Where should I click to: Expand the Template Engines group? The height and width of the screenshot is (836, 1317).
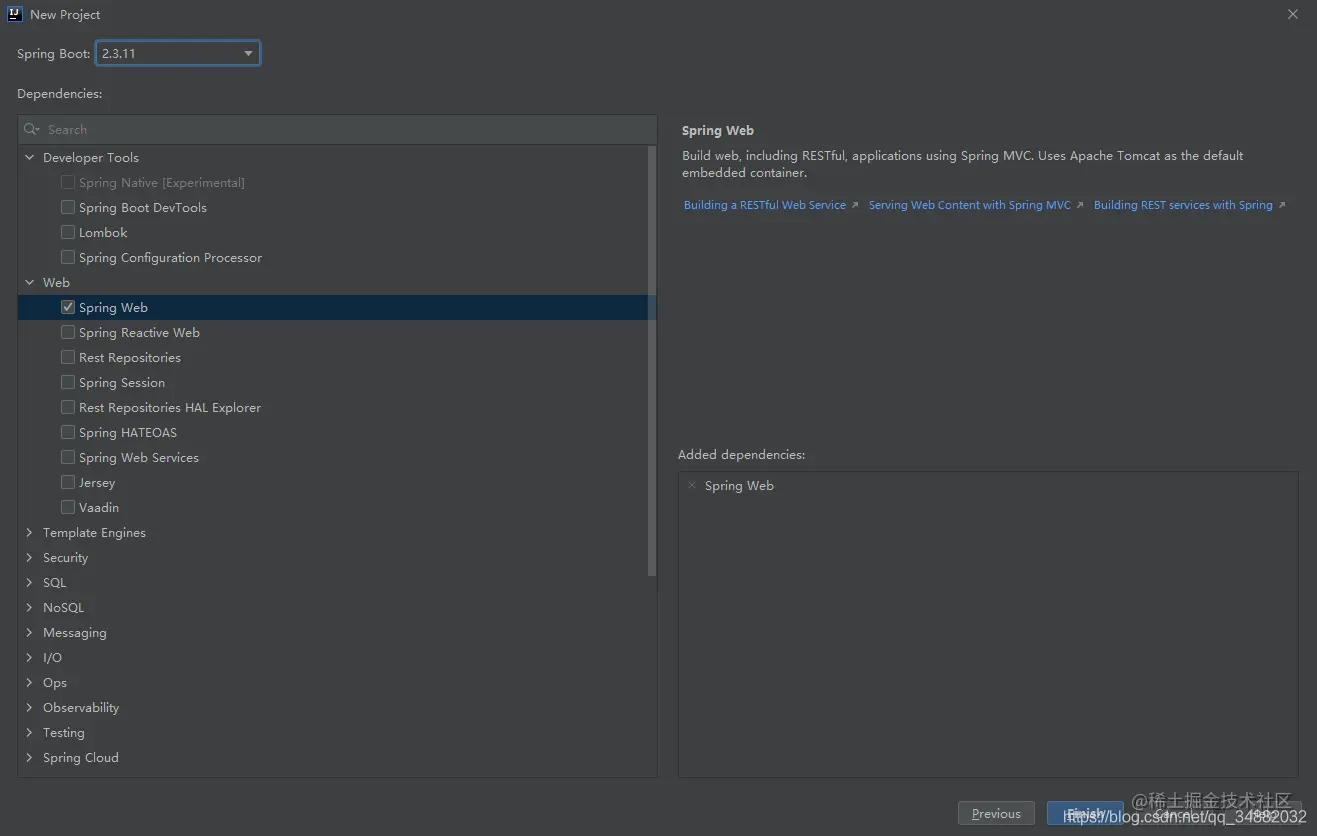30,532
